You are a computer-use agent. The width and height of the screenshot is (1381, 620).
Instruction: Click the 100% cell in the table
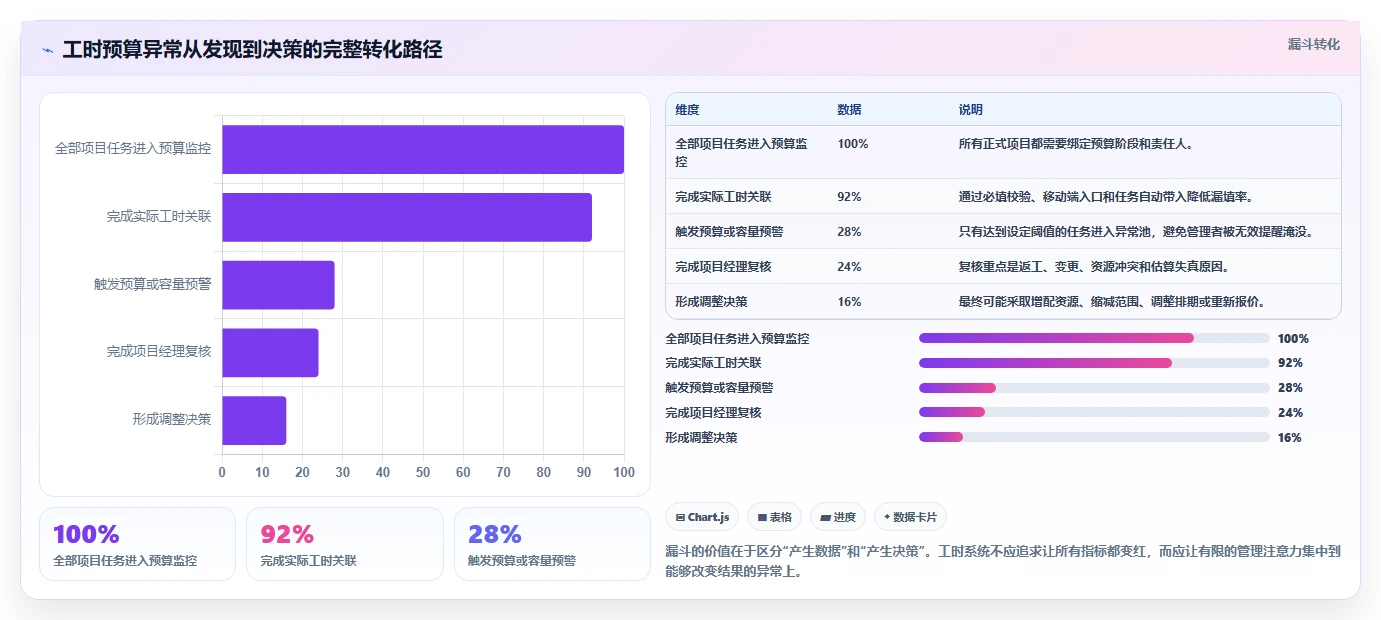point(852,144)
